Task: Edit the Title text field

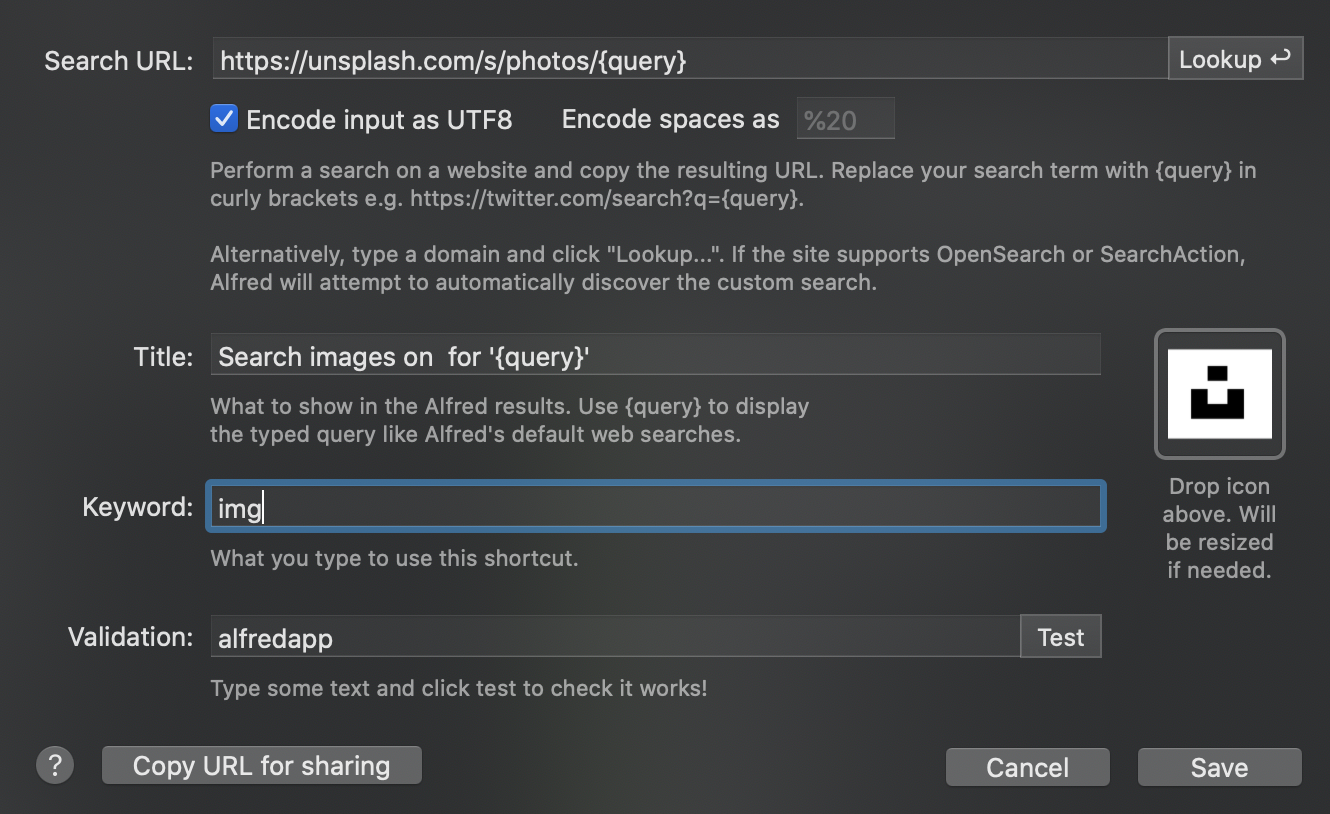Action: click(655, 355)
